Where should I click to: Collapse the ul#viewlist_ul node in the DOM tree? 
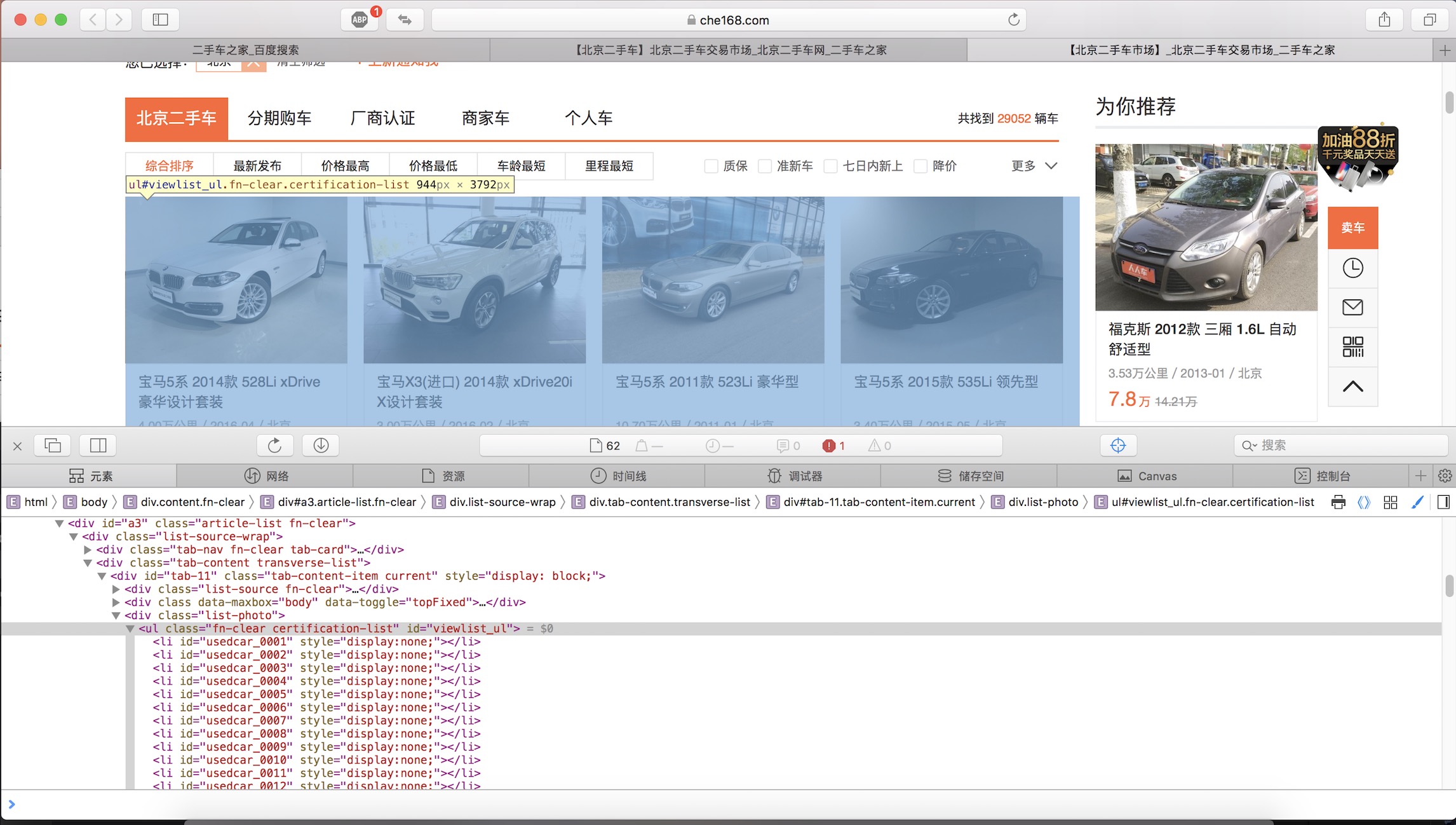pyautogui.click(x=130, y=628)
